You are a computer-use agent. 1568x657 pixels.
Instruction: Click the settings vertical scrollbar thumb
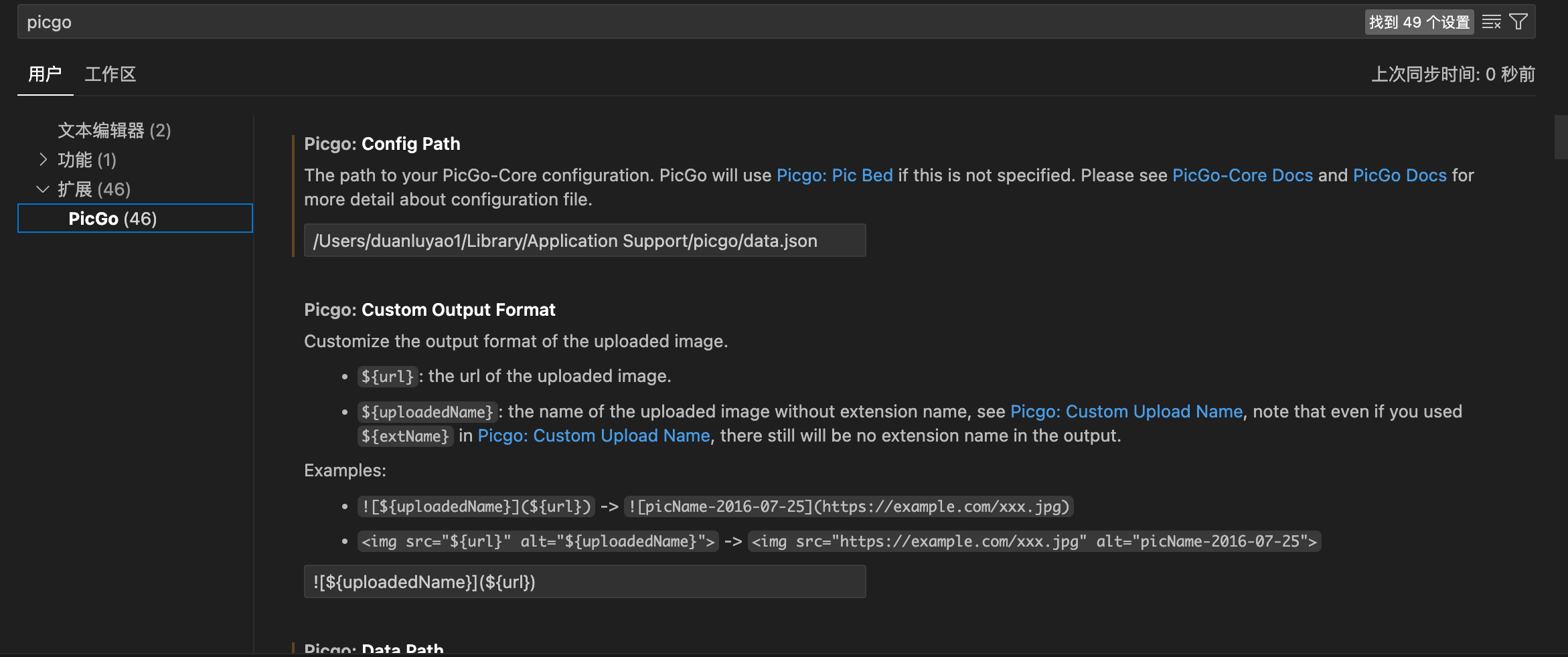coord(1561,137)
